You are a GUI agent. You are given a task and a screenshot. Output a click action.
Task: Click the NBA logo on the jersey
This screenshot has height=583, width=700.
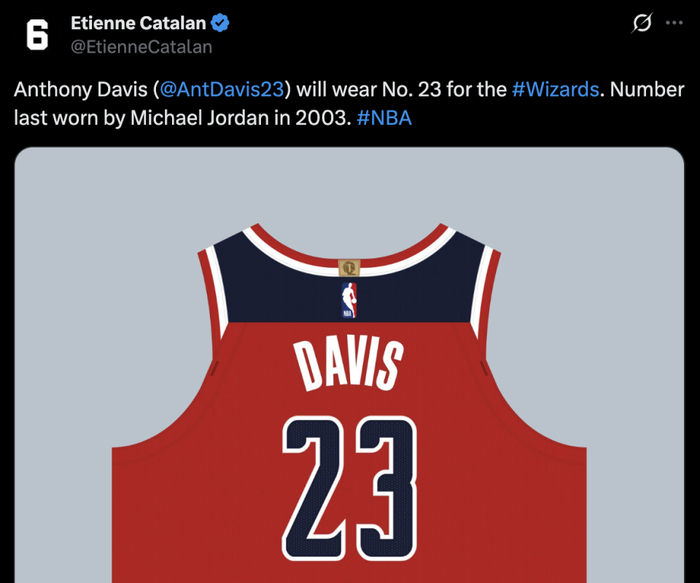pyautogui.click(x=349, y=300)
